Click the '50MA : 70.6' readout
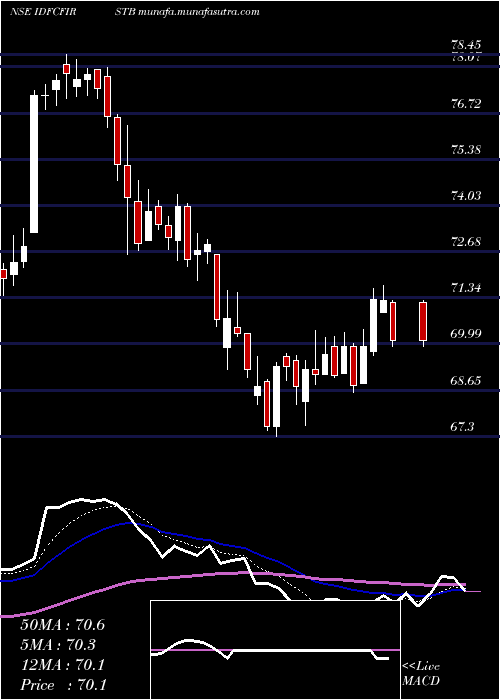The image size is (500, 700). (62, 625)
